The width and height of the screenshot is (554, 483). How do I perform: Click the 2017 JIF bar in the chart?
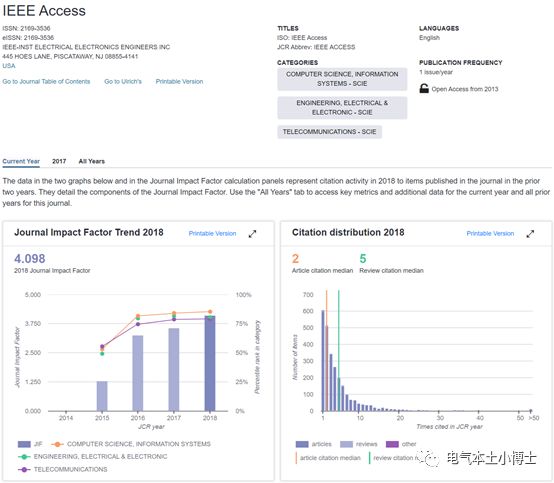pyautogui.click(x=174, y=370)
